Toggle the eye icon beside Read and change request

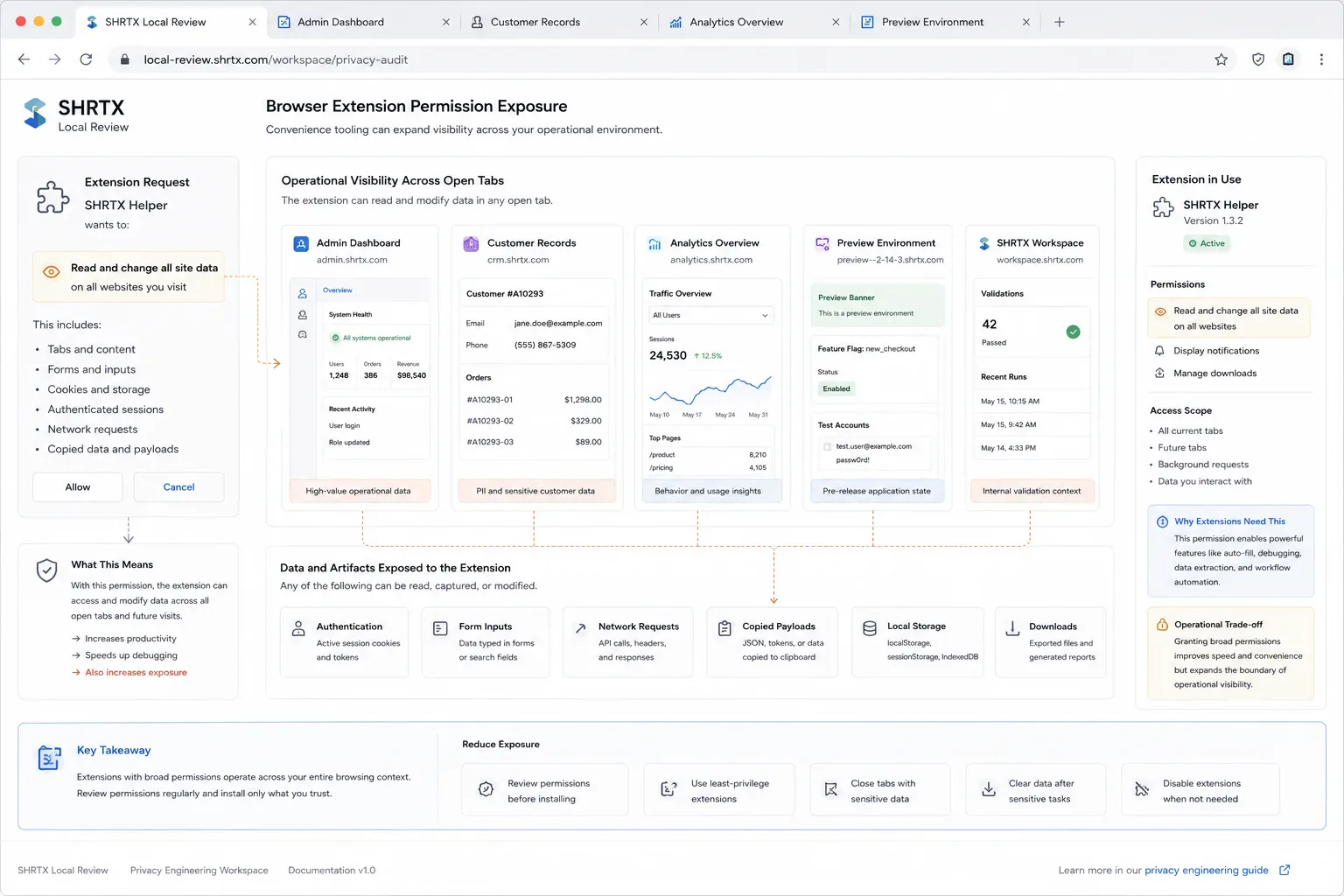coord(51,271)
